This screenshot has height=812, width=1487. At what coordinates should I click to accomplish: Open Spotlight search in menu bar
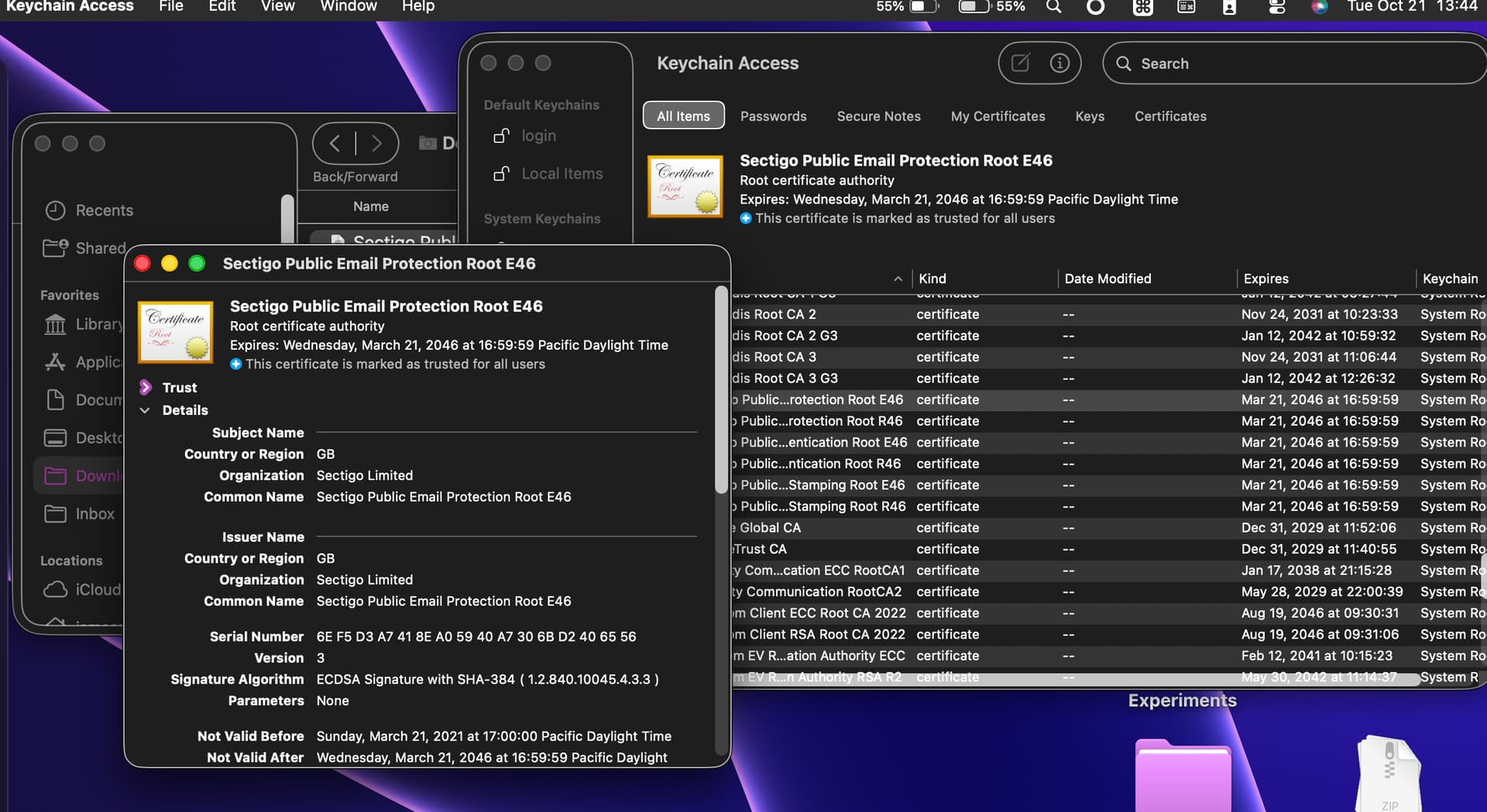(1053, 7)
